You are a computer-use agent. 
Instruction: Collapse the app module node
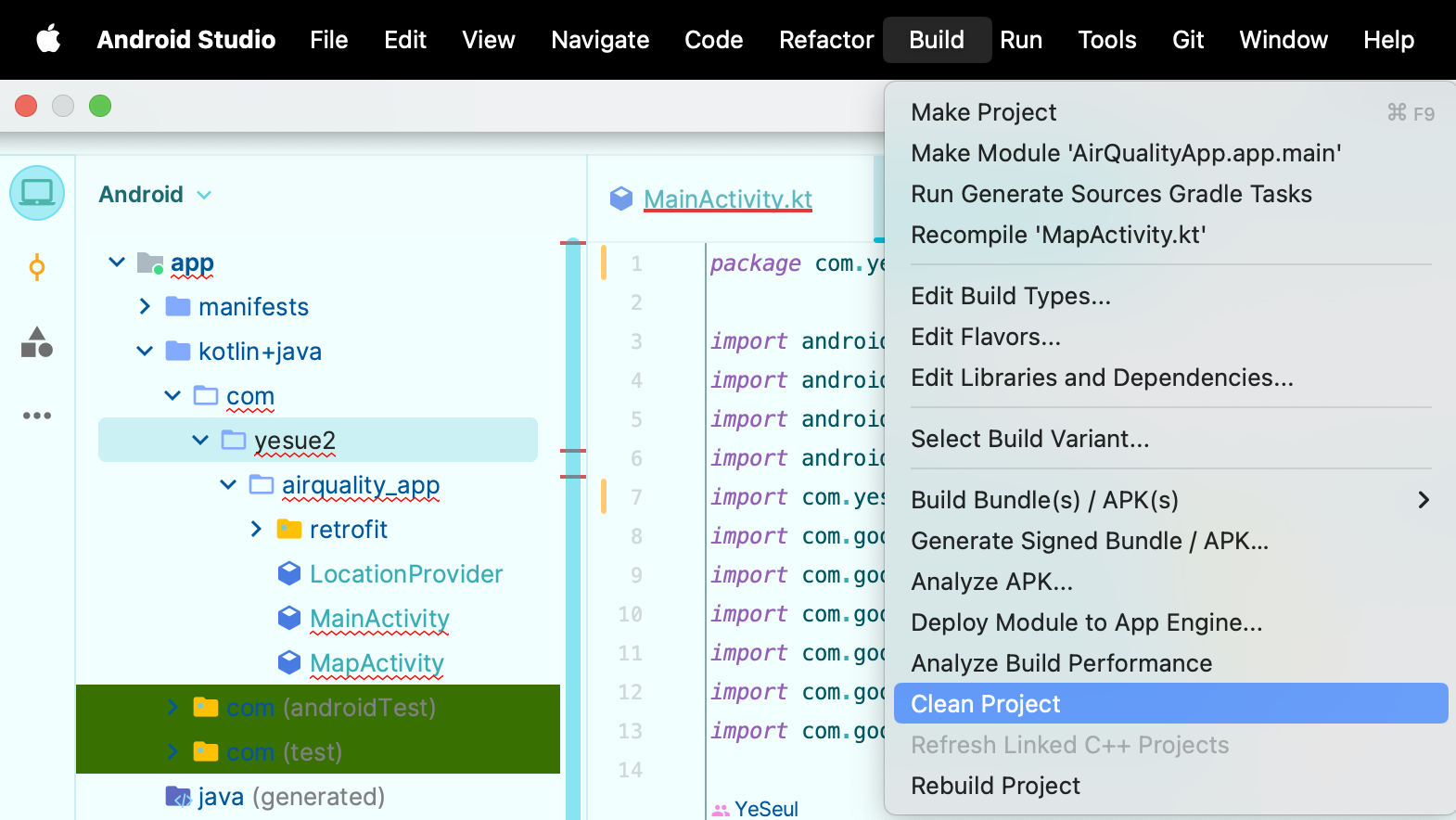click(117, 263)
